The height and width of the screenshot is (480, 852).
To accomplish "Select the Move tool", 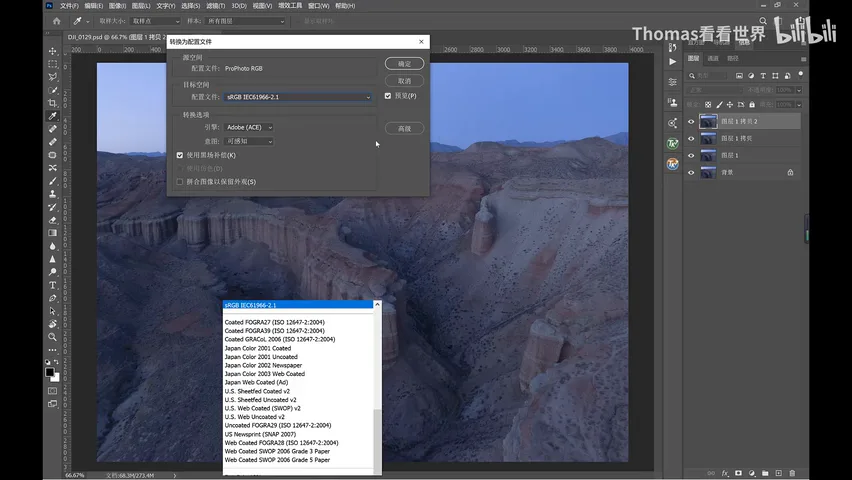I will click(53, 51).
